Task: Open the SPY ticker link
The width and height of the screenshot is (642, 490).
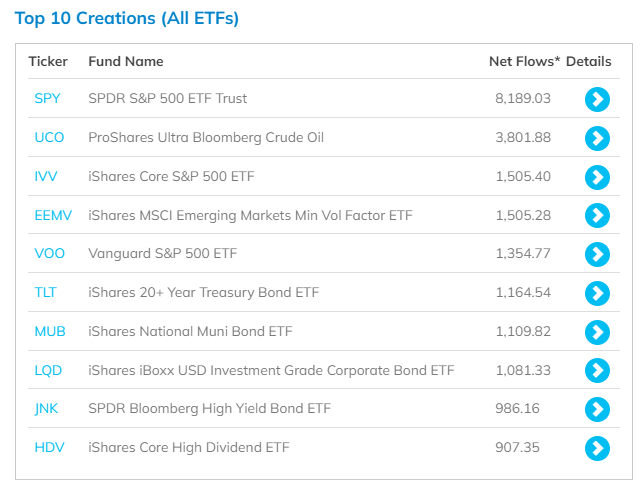Action: (x=47, y=98)
